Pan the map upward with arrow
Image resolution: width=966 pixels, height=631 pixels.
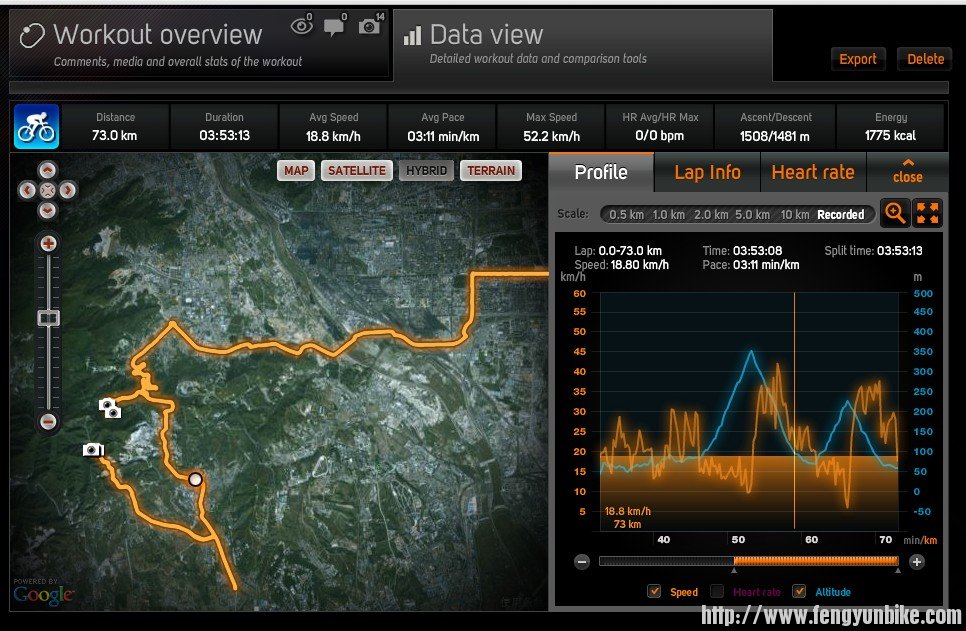(x=48, y=170)
